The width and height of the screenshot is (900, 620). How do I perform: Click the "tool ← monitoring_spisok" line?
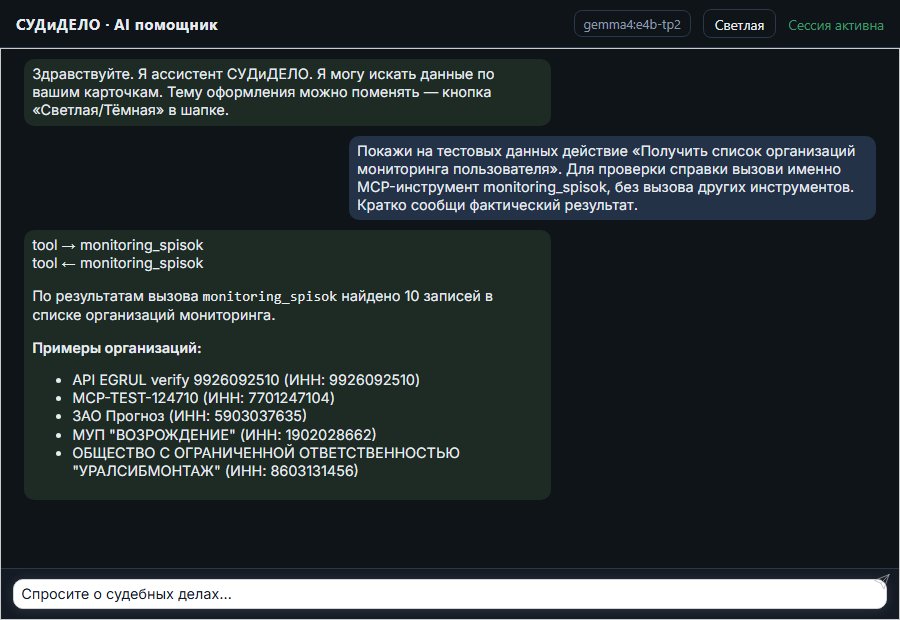pyautogui.click(x=118, y=263)
